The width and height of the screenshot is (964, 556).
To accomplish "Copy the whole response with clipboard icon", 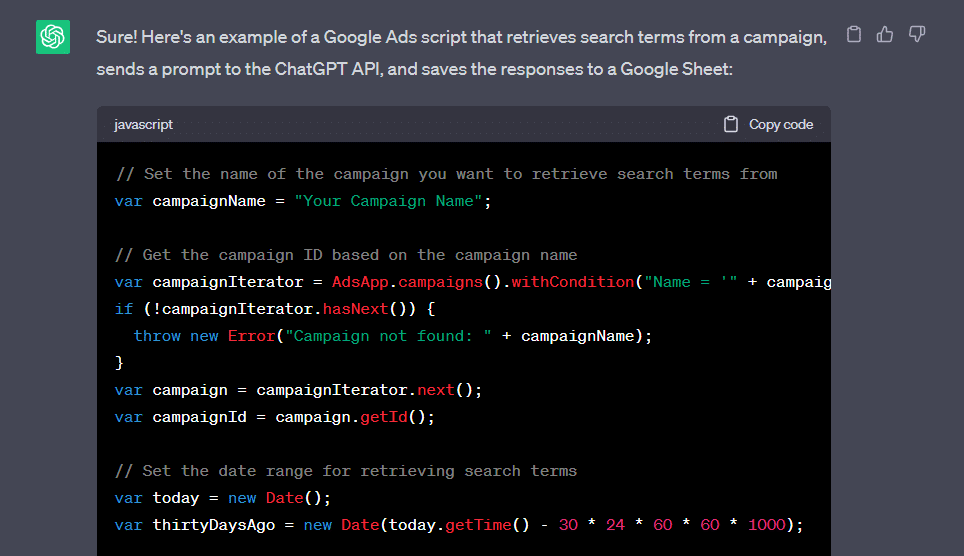I will click(854, 34).
